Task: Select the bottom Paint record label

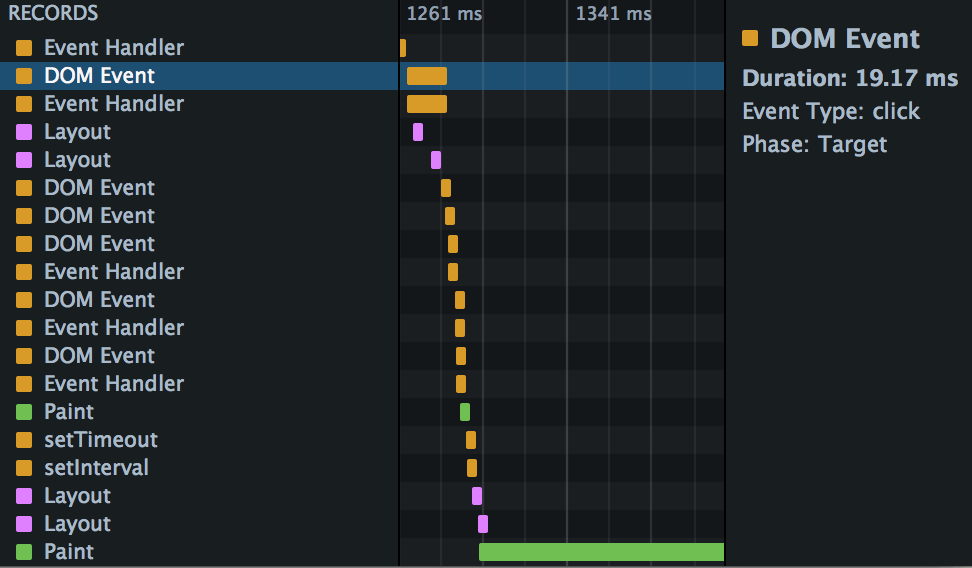Action: [69, 552]
